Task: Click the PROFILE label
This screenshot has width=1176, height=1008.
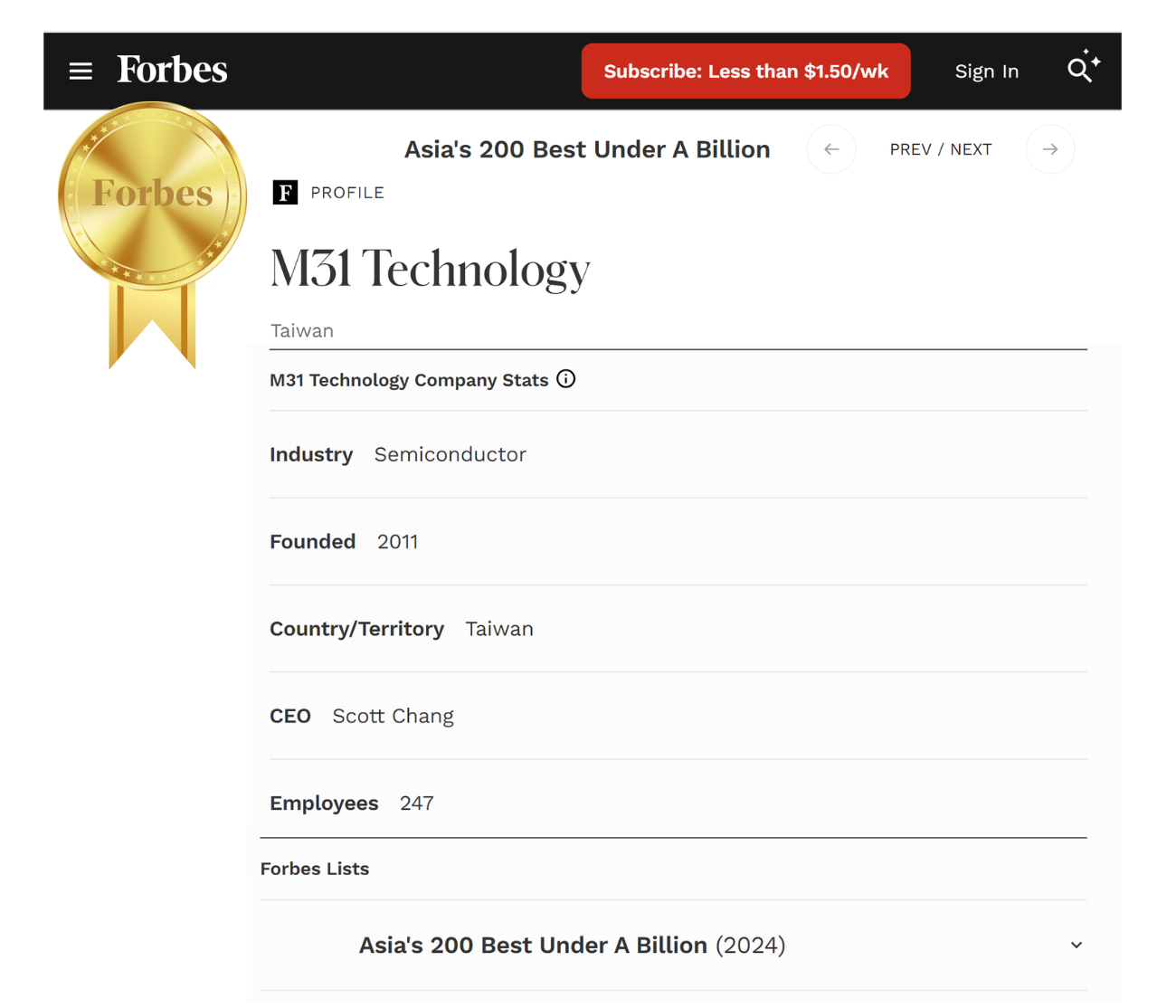Action: pyautogui.click(x=347, y=193)
